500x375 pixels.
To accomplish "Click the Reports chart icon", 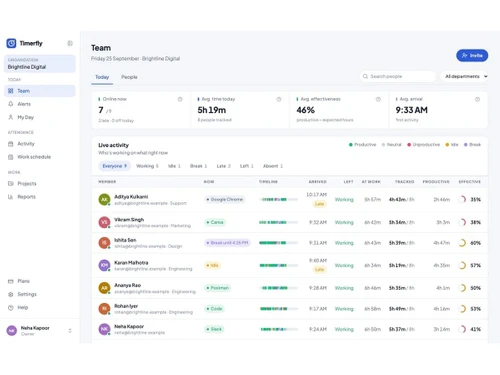I will point(11,197).
